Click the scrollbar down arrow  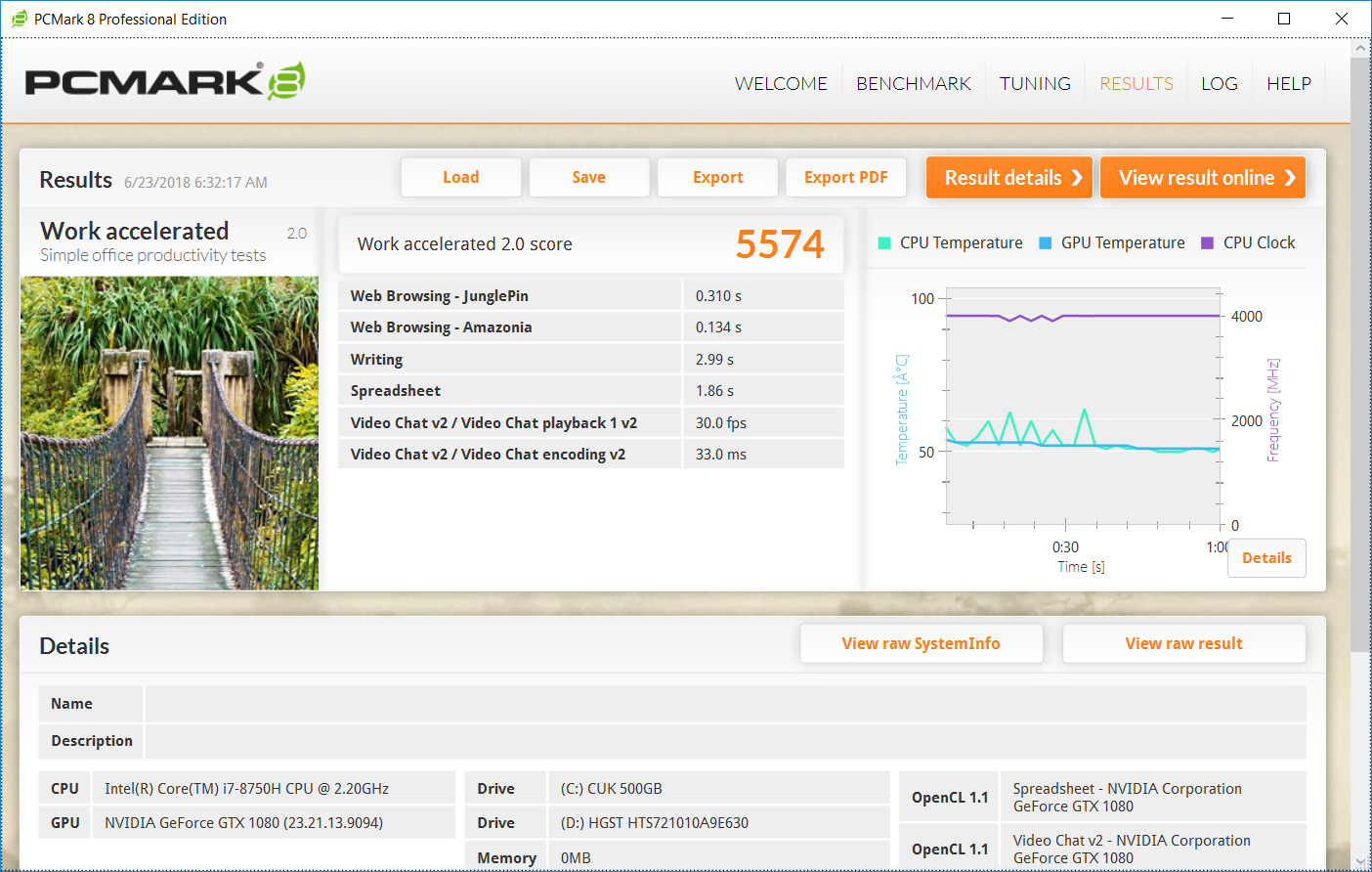coord(1360,861)
